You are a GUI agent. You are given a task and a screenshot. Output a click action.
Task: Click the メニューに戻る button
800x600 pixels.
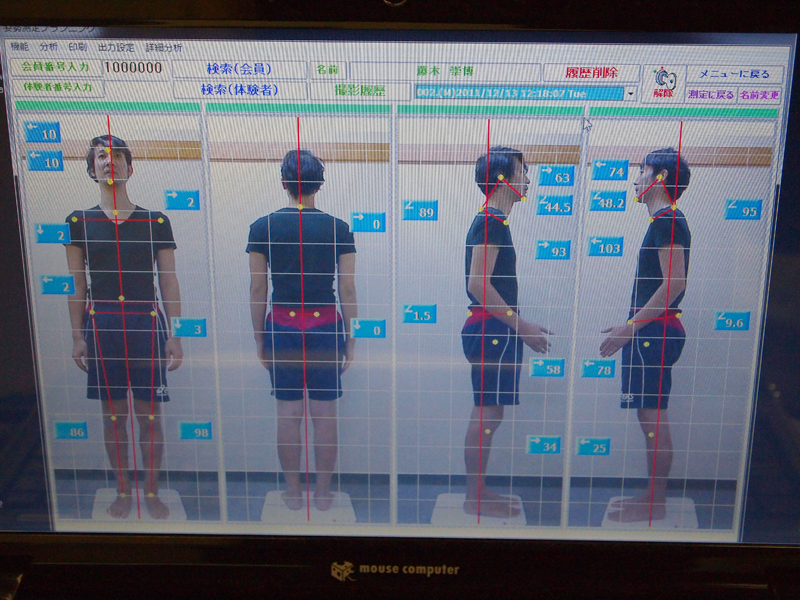[x=734, y=75]
